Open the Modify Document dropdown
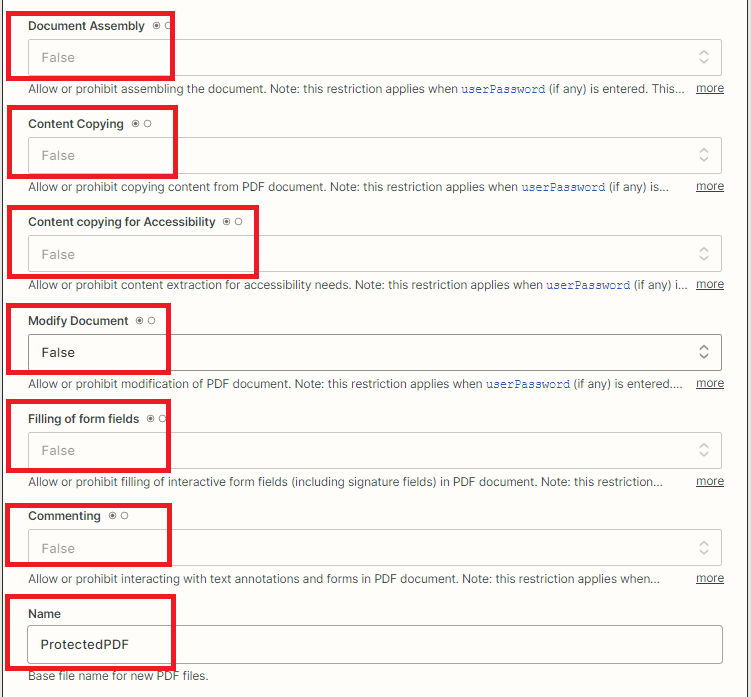751x697 pixels. click(368, 352)
